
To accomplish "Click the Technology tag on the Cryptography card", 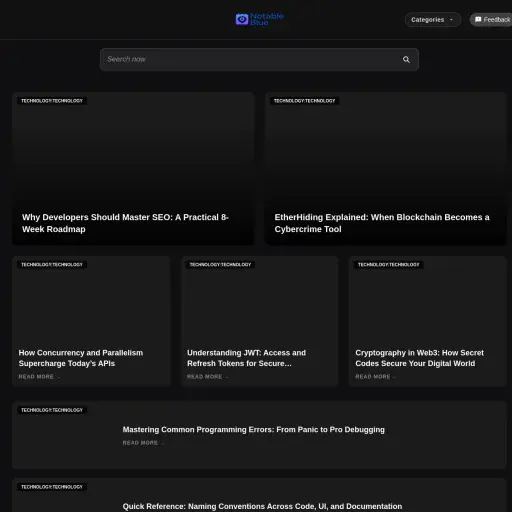I will [389, 265].
